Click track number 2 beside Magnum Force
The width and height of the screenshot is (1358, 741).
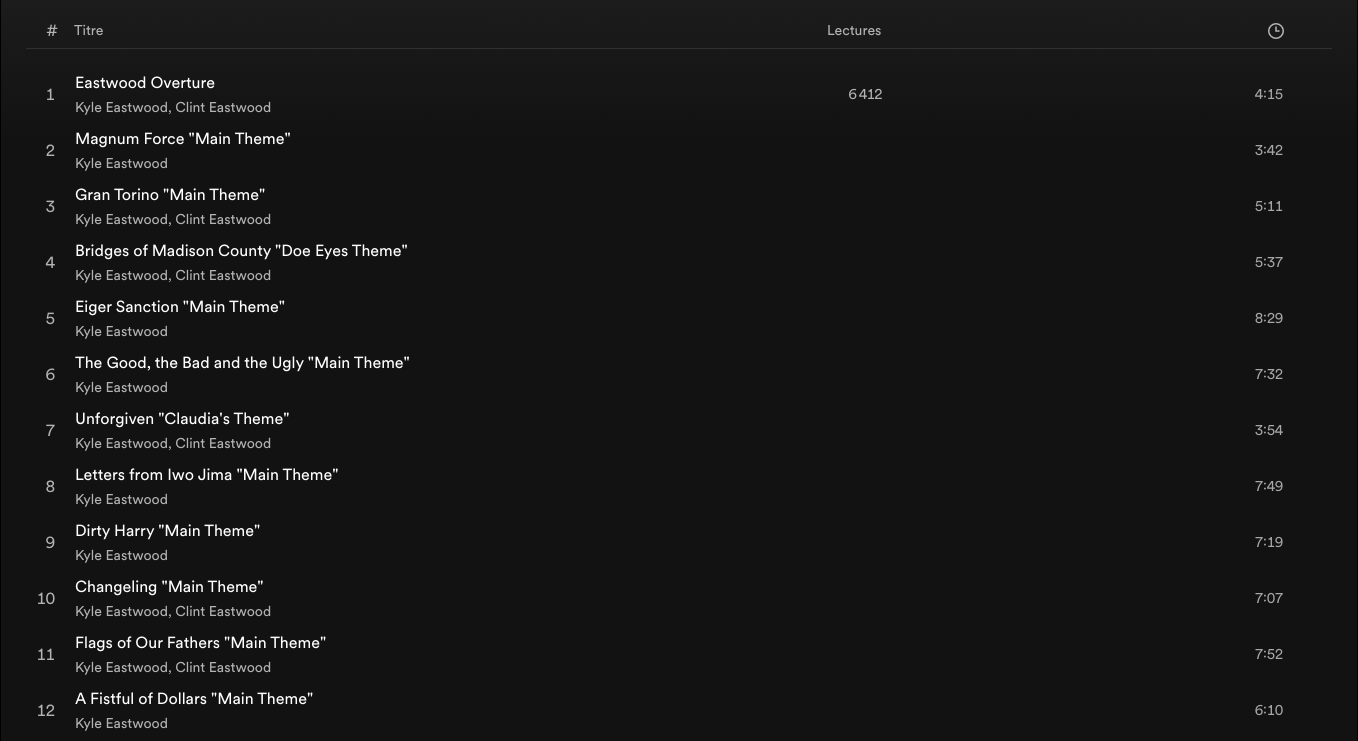(50, 150)
